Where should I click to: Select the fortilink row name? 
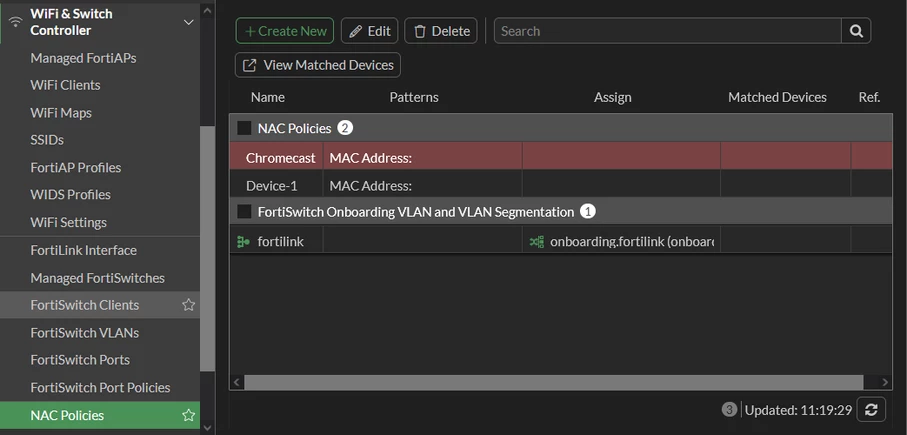281,242
